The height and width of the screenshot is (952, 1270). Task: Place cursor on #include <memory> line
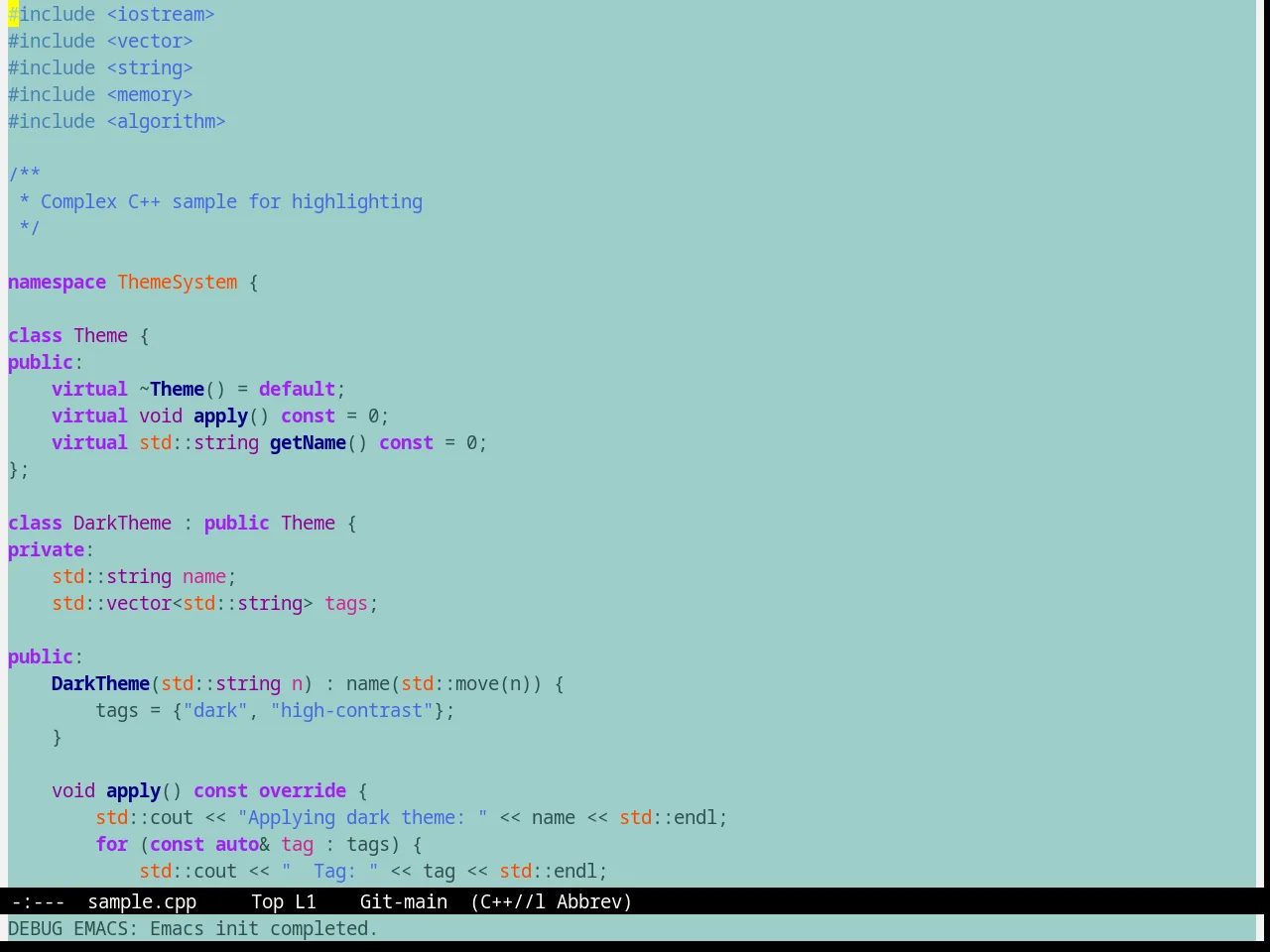(x=100, y=94)
